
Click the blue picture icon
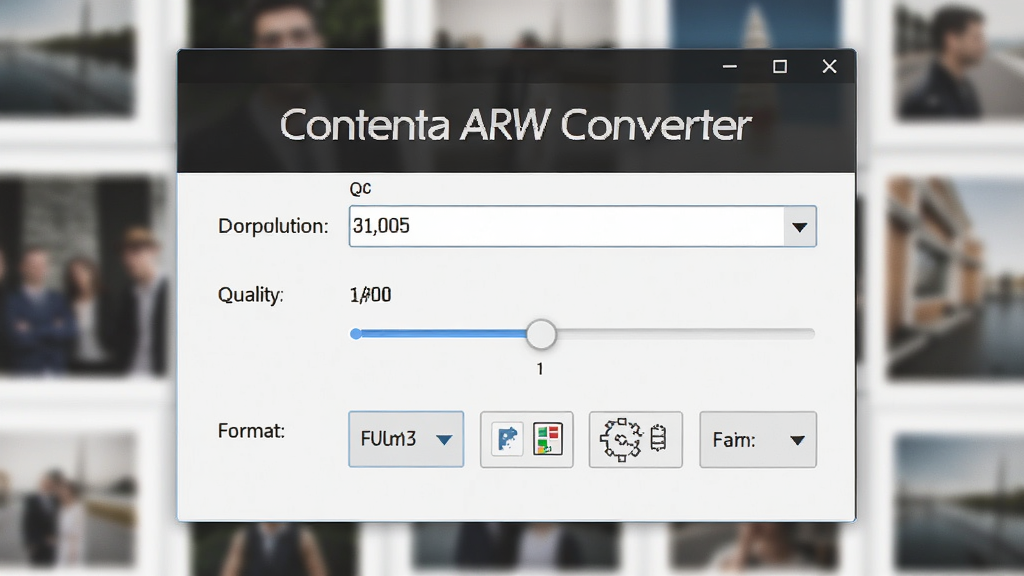507,439
